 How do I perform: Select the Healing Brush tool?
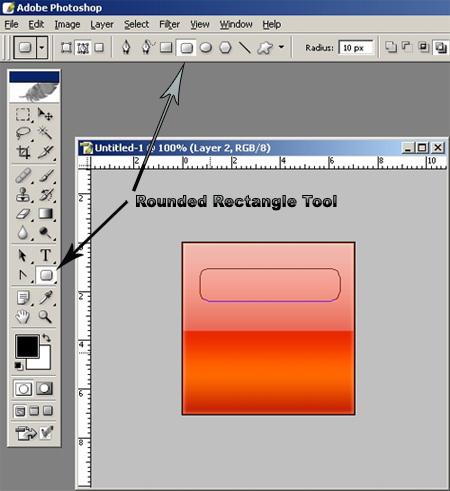(23, 175)
